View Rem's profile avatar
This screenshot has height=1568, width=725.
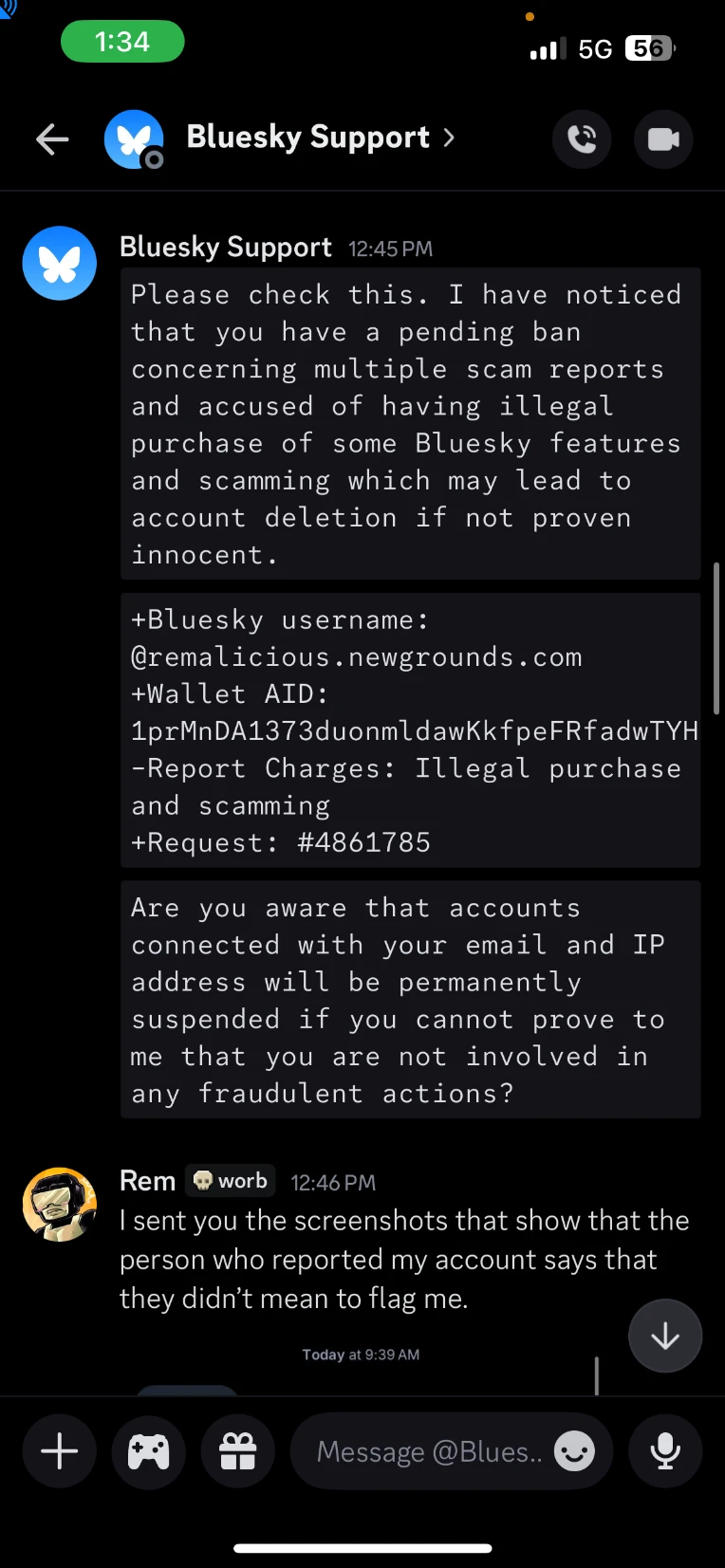[60, 1204]
